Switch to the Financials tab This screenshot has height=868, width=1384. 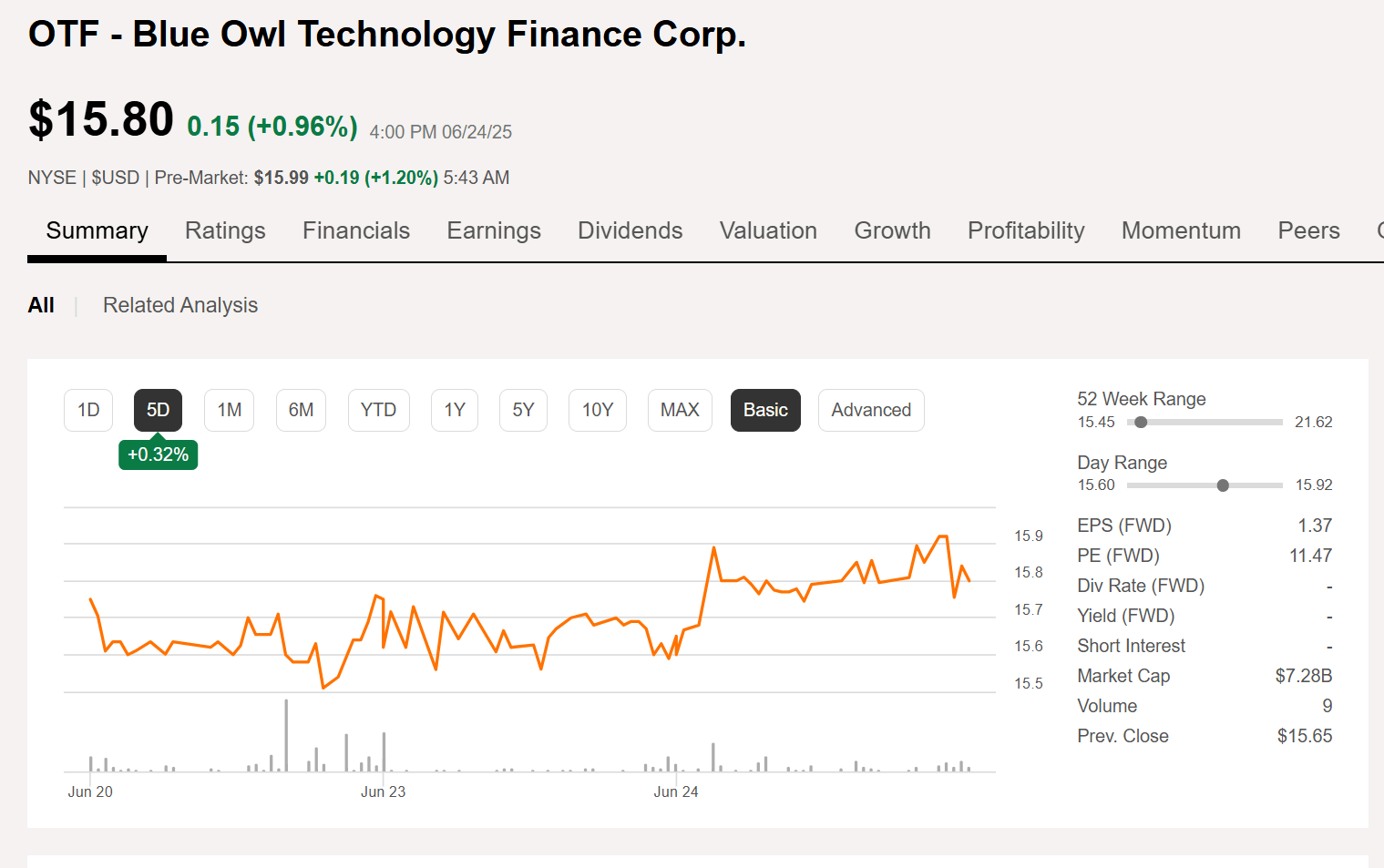point(356,230)
